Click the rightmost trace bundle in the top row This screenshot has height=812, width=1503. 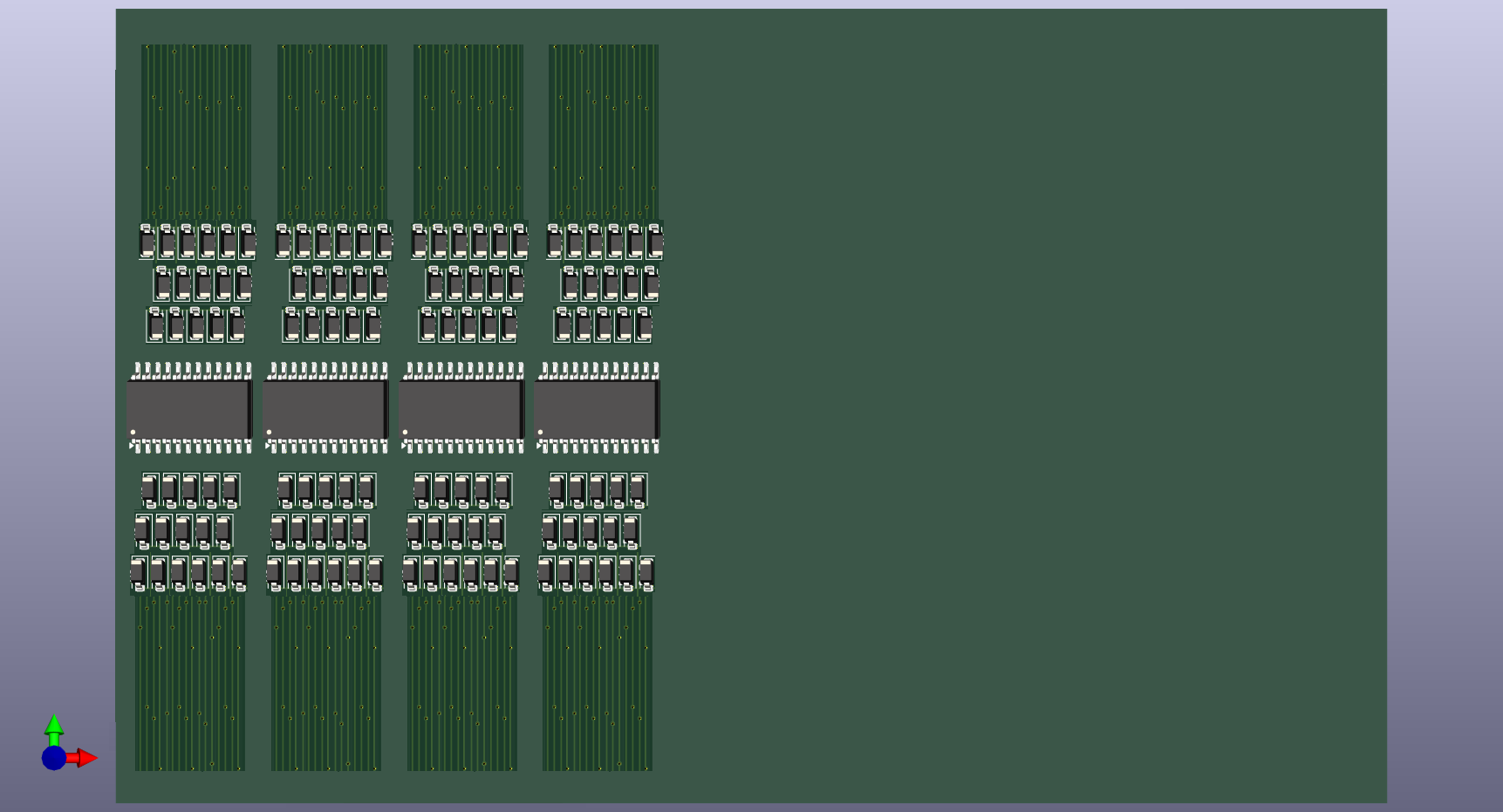coord(604,131)
